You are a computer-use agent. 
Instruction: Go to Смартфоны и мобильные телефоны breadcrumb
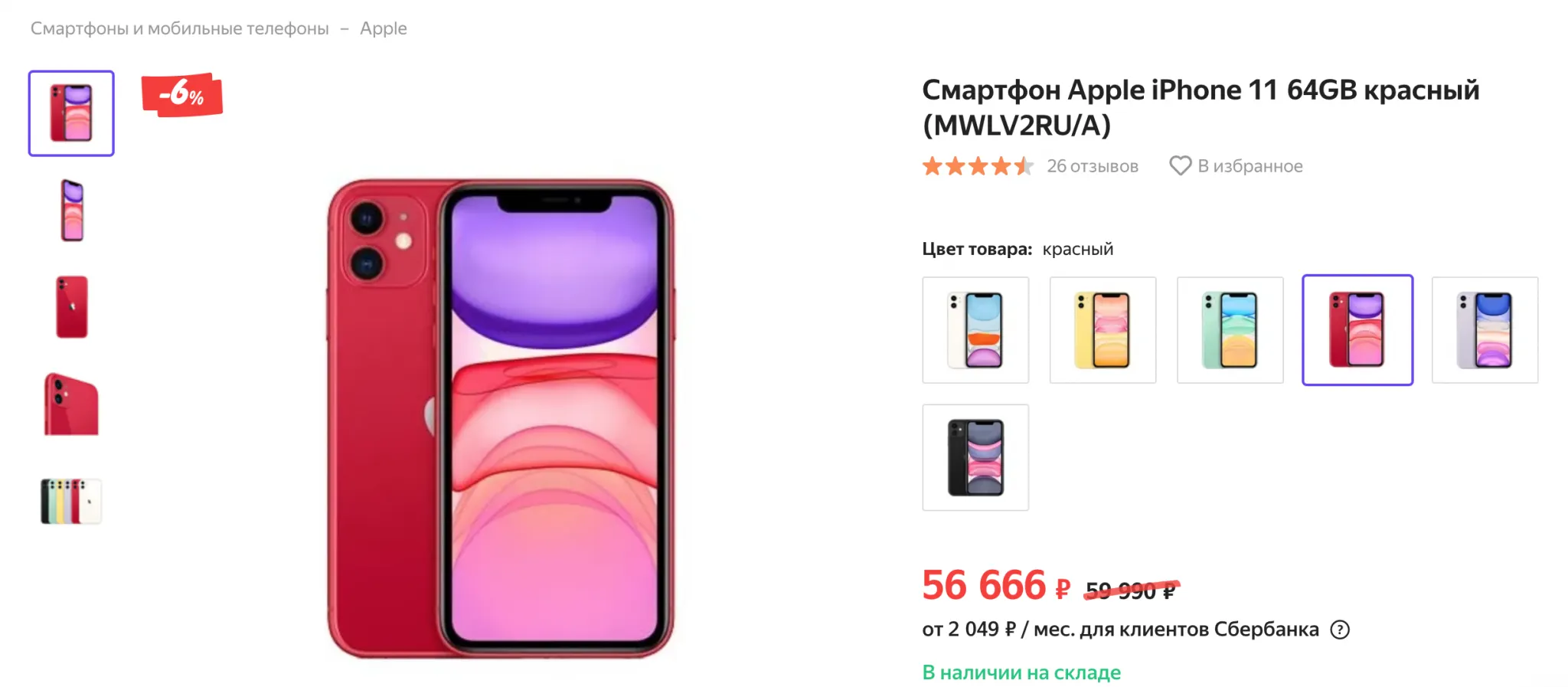coord(180,28)
